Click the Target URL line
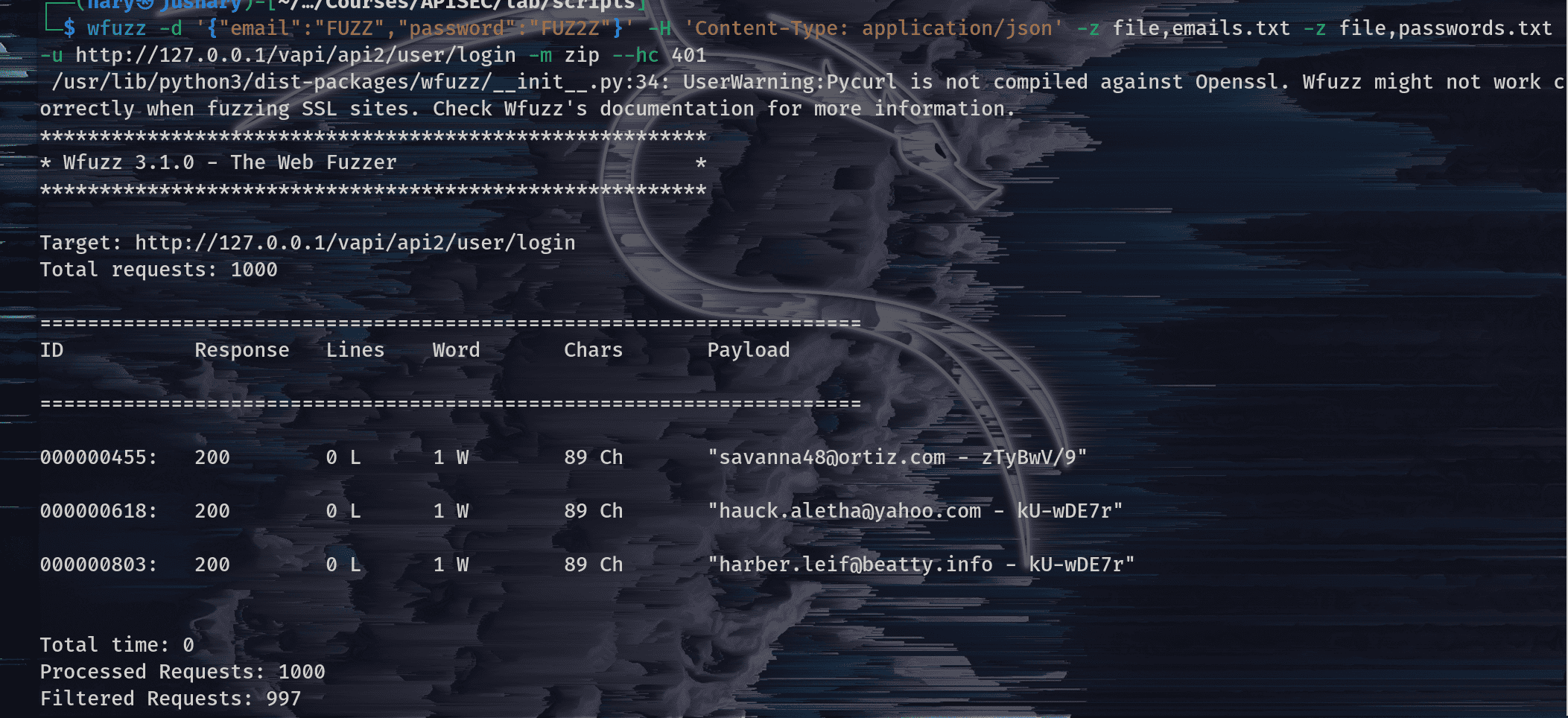Image resolution: width=1568 pixels, height=718 pixels. [308, 243]
